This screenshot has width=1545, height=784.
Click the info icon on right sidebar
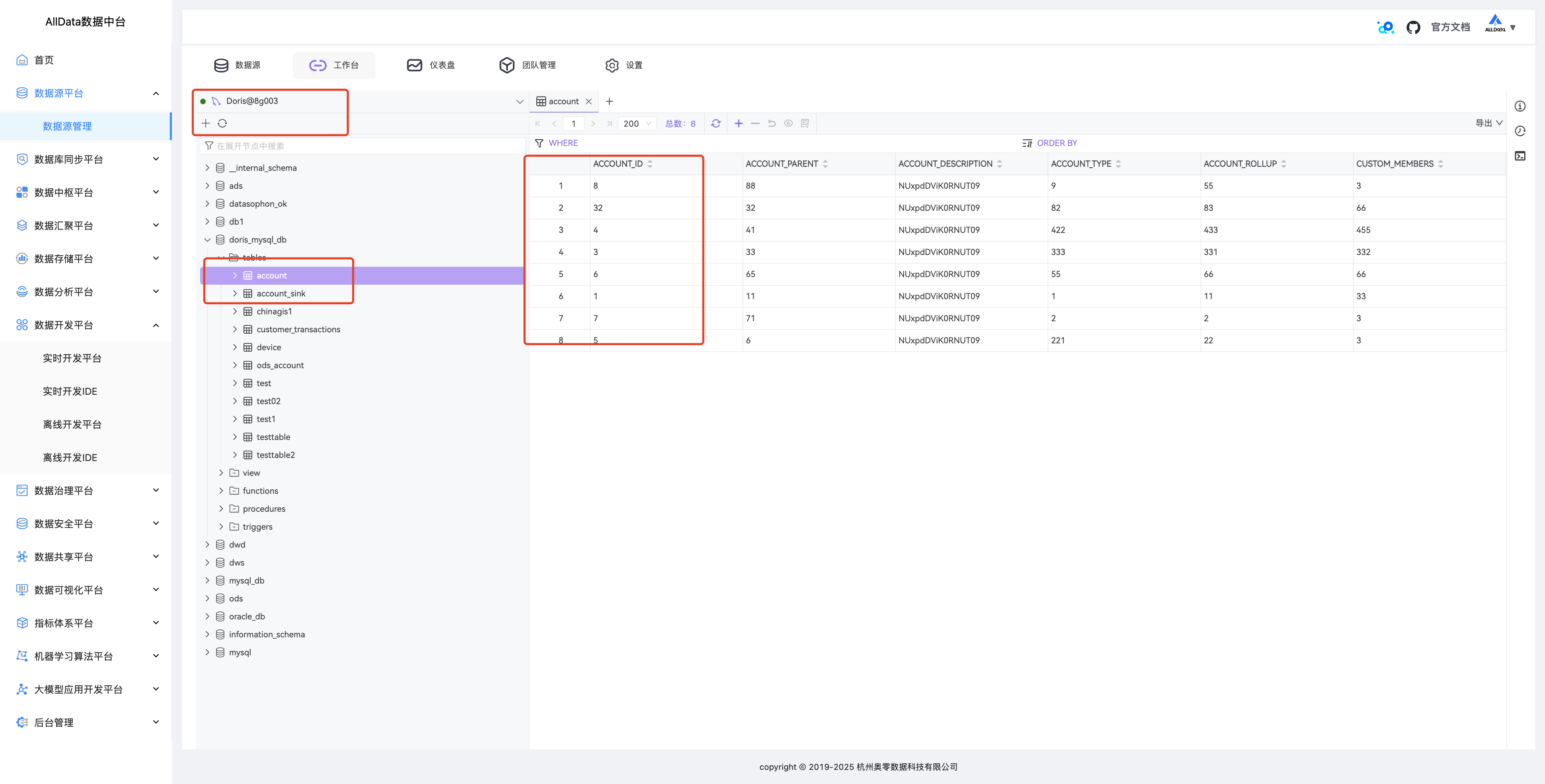(x=1520, y=107)
